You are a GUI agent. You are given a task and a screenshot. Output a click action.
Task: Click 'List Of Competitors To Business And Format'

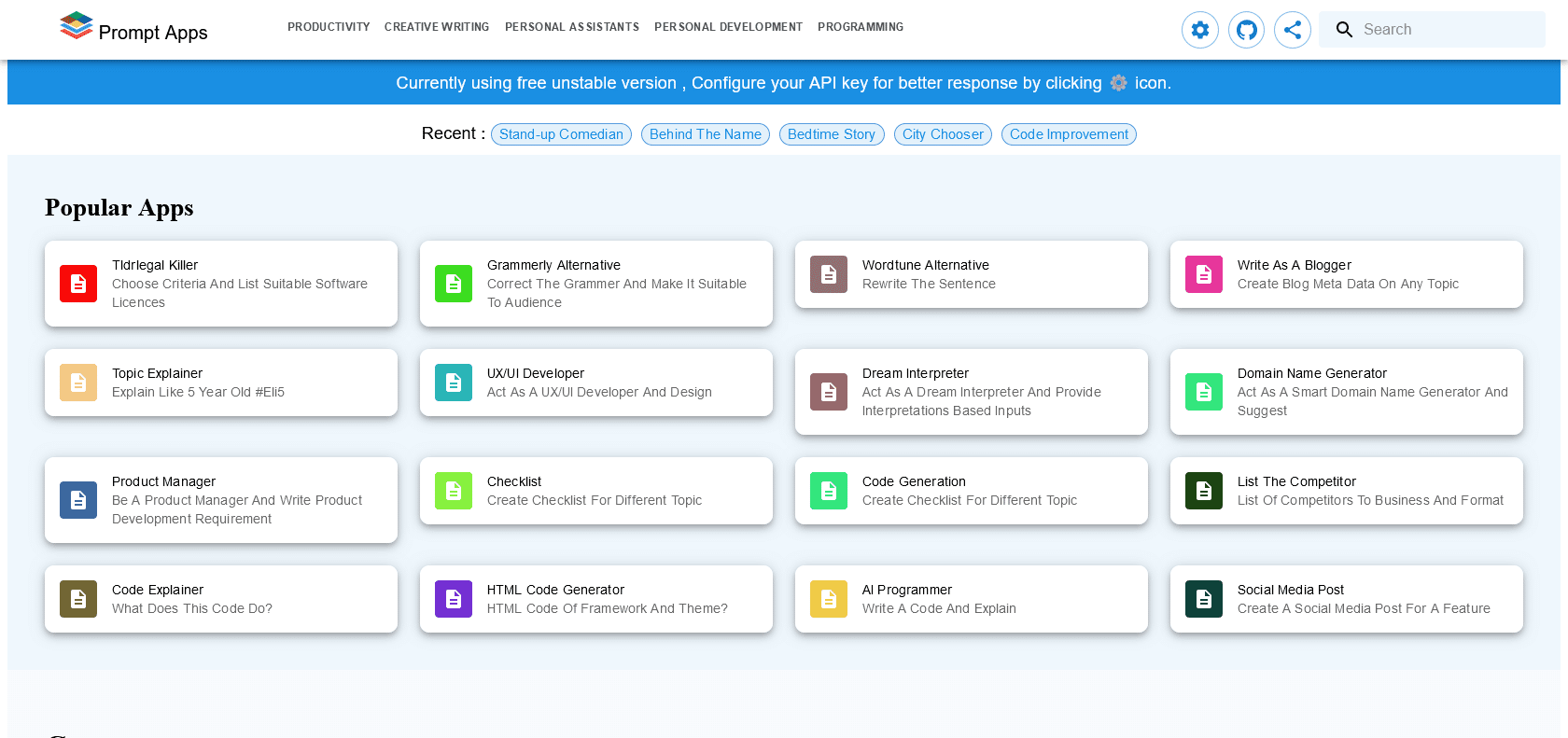coord(1370,500)
